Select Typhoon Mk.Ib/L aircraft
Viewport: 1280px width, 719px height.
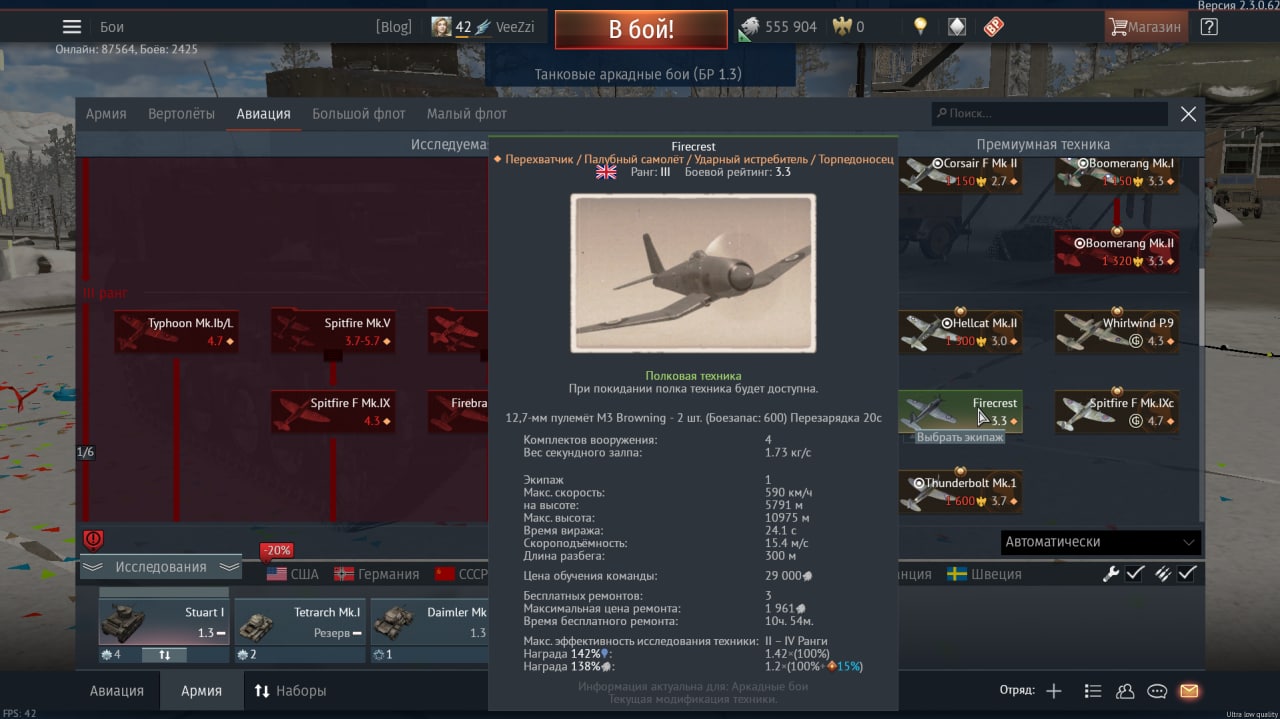[x=177, y=332]
